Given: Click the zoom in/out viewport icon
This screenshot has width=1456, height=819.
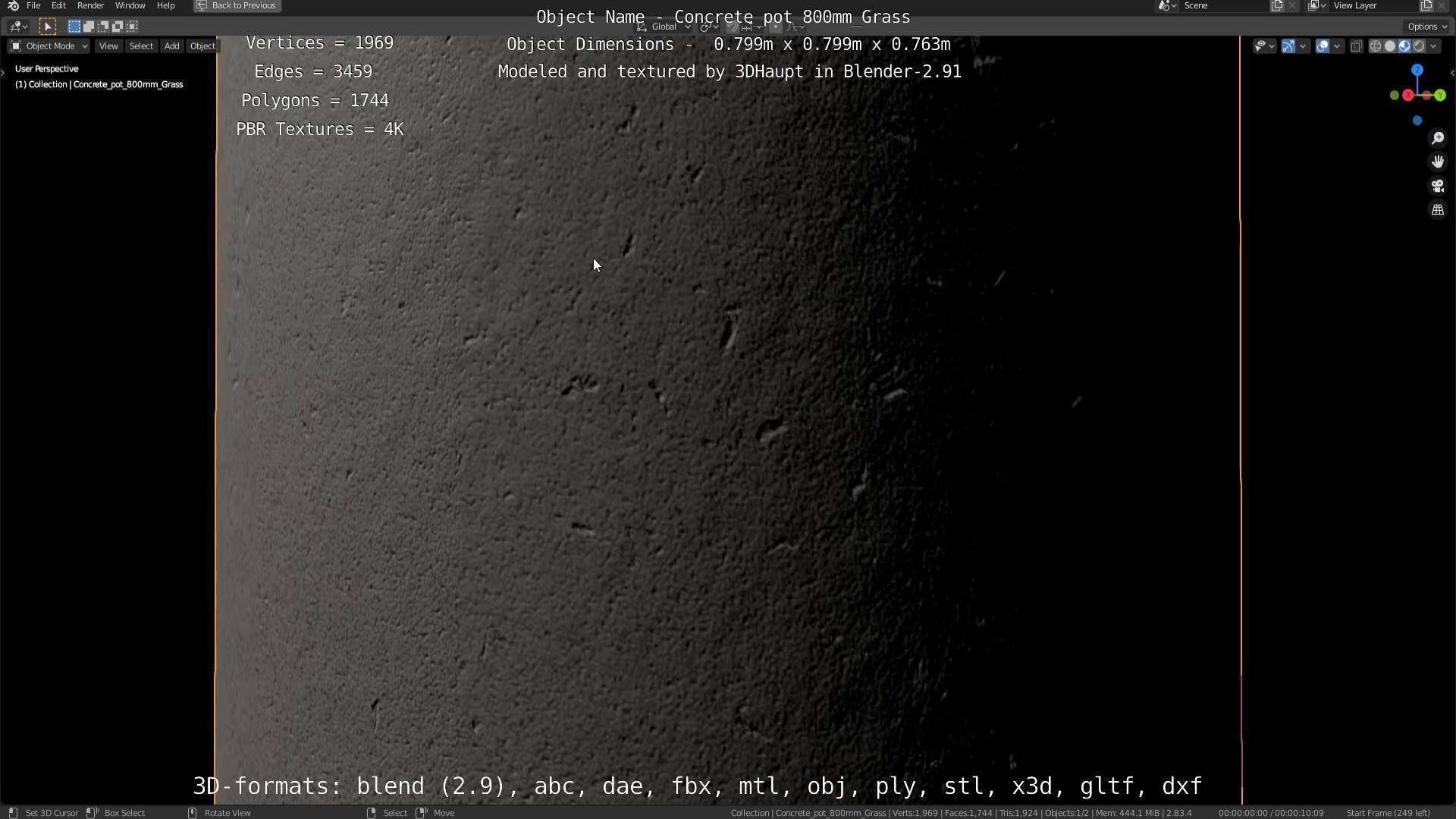Looking at the screenshot, I should click(1437, 138).
